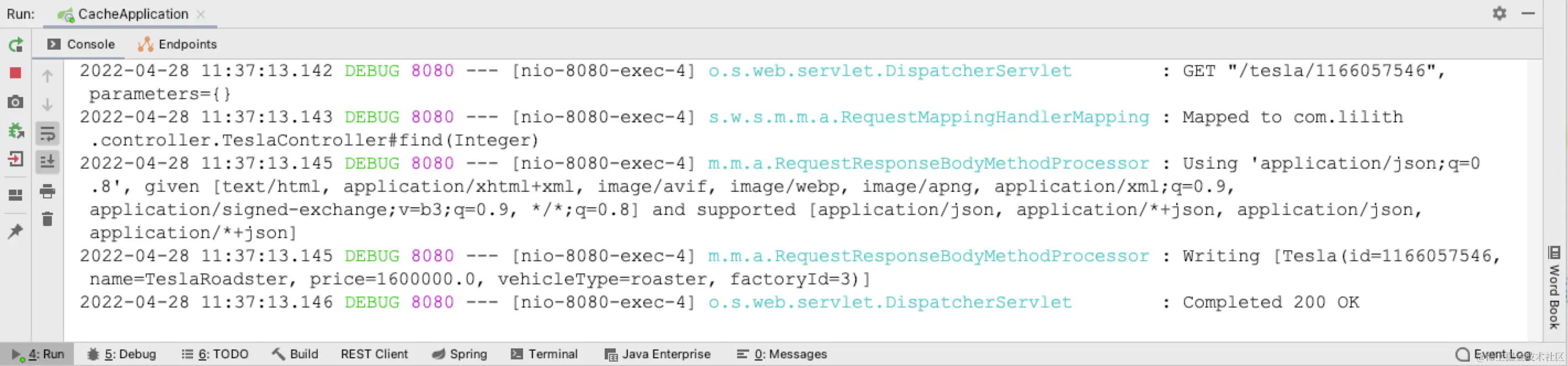Open the layout restore icon in the left strip
Viewport: 1568px width, 366px height.
(16, 195)
